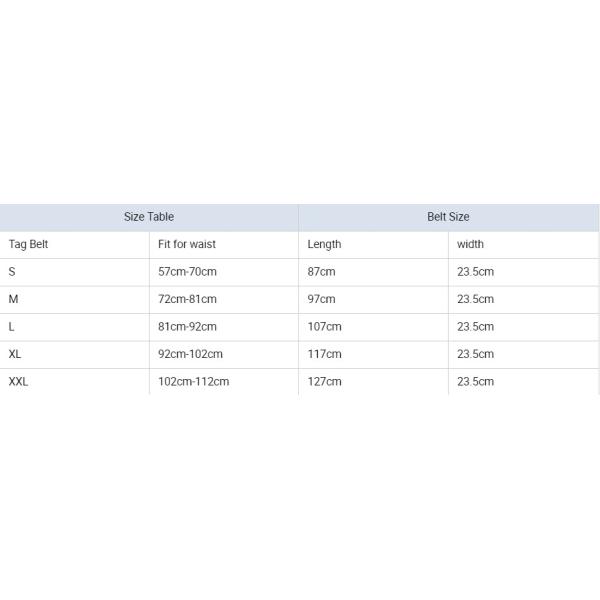Select the 97cm length cell
The width and height of the screenshot is (600, 600).
point(321,299)
